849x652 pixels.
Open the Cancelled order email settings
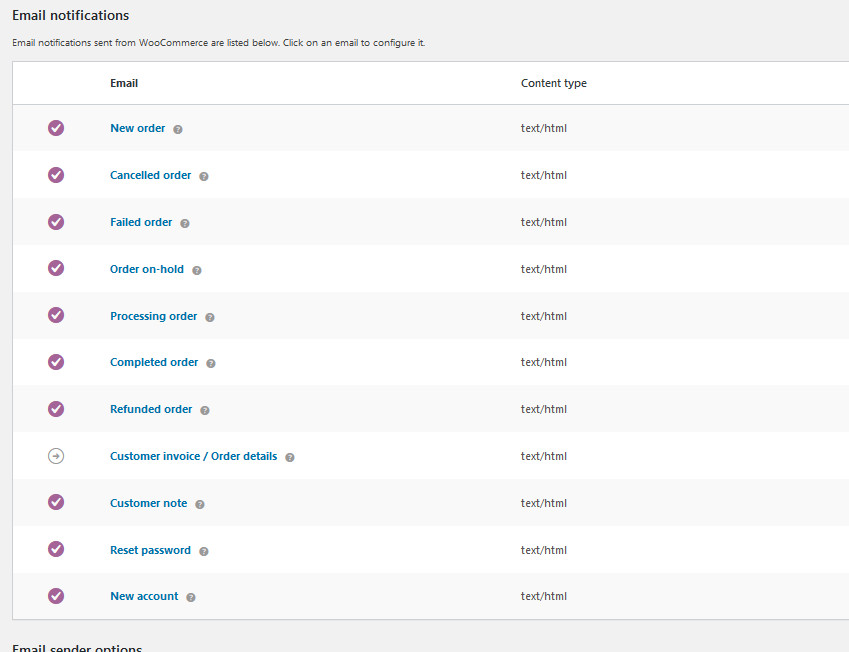click(x=151, y=175)
